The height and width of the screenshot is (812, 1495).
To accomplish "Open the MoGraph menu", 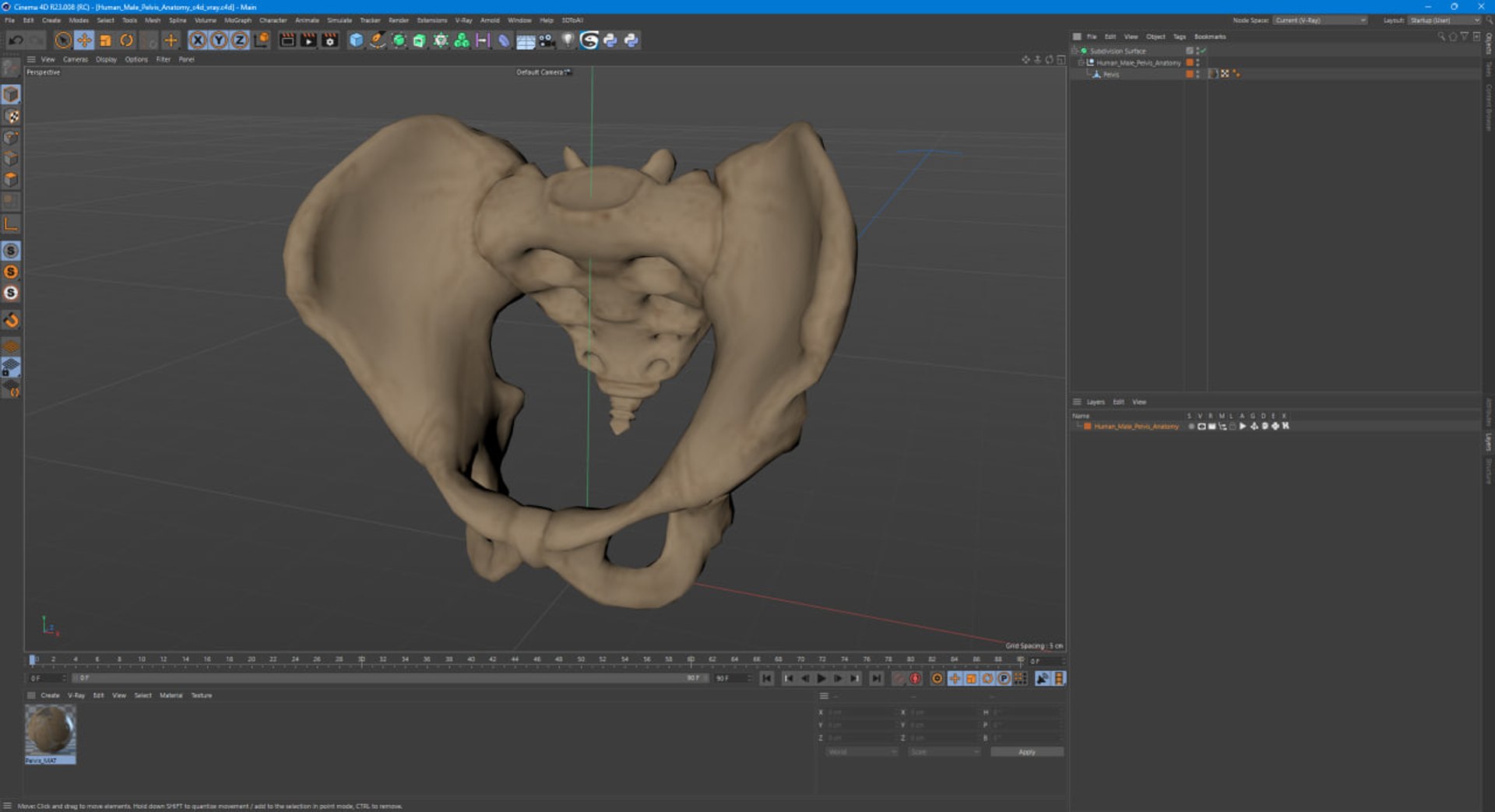I will (237, 20).
